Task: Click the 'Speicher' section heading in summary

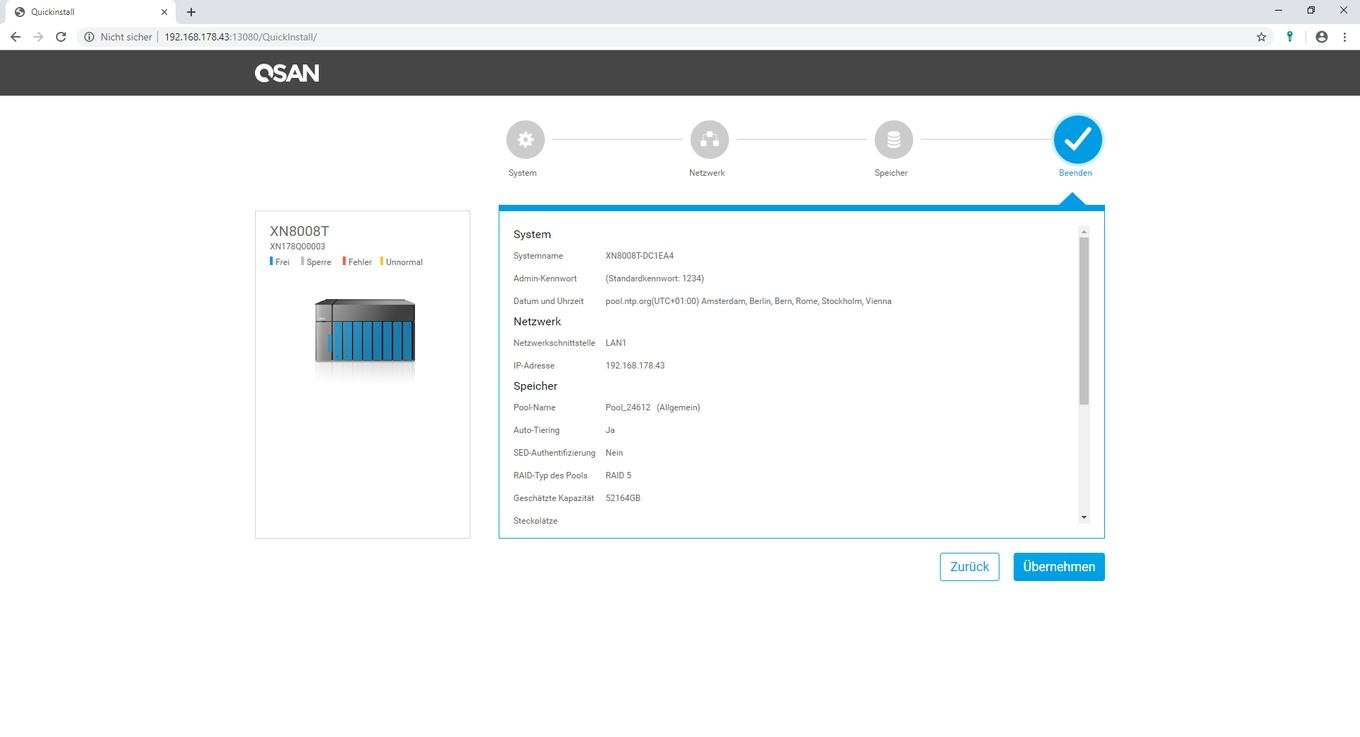Action: pyautogui.click(x=535, y=386)
